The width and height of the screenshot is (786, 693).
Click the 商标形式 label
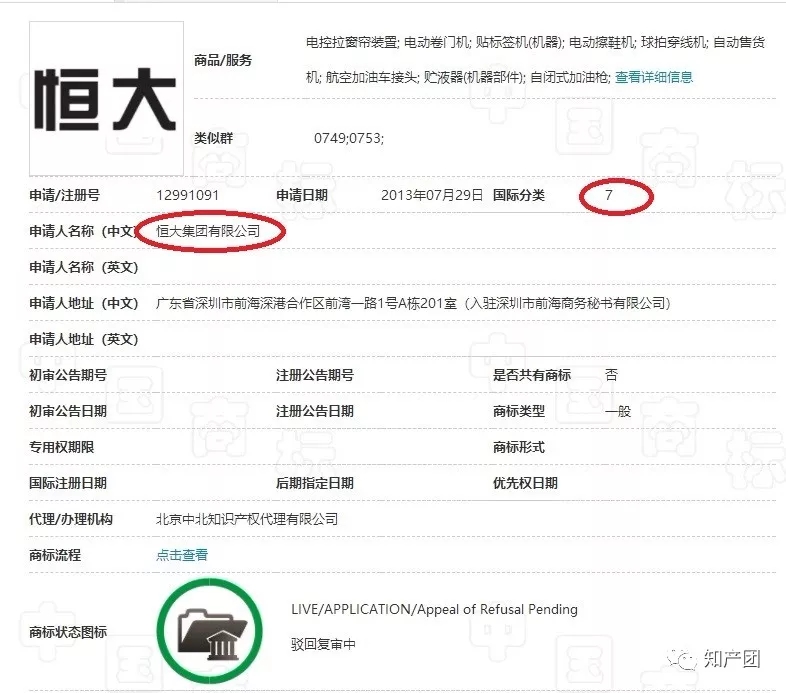519,447
